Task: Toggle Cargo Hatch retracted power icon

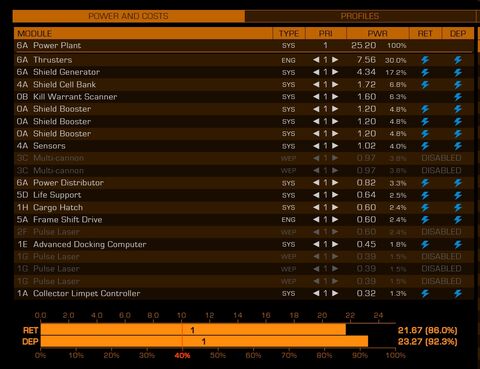Action: pyautogui.click(x=425, y=207)
